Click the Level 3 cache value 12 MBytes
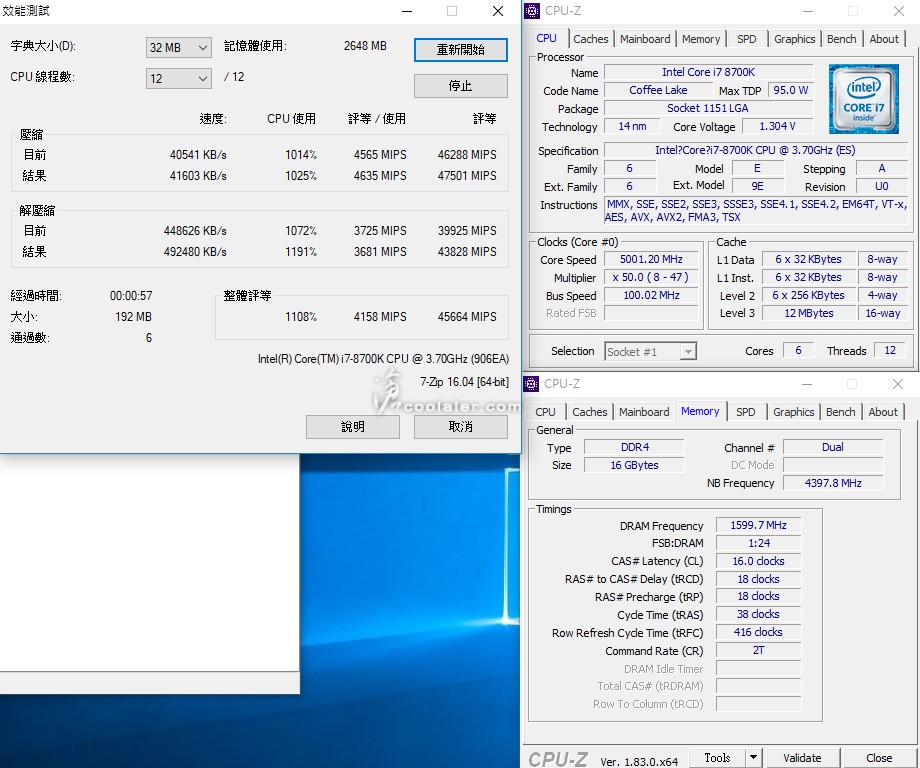Screen dimensions: 920x768 [809, 313]
